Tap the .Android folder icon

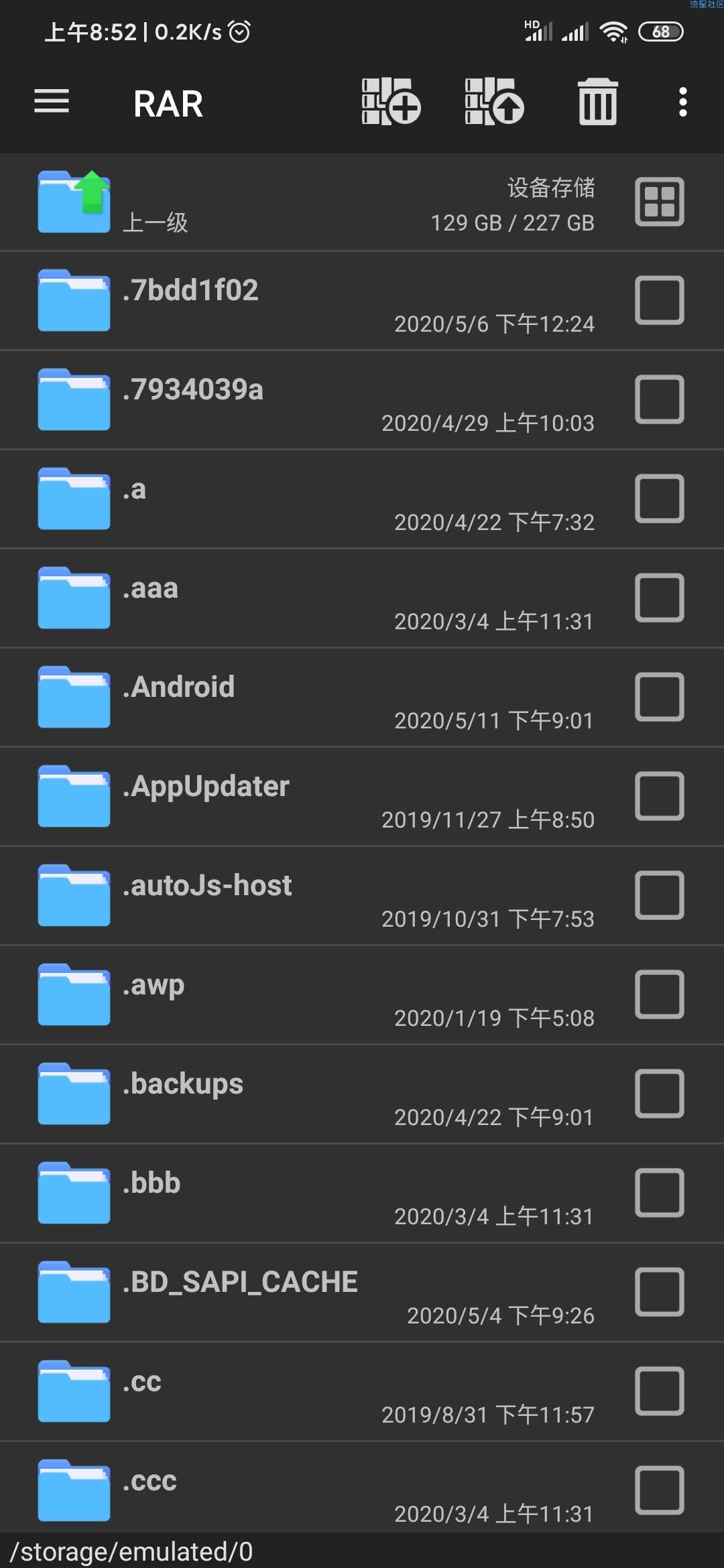point(74,697)
